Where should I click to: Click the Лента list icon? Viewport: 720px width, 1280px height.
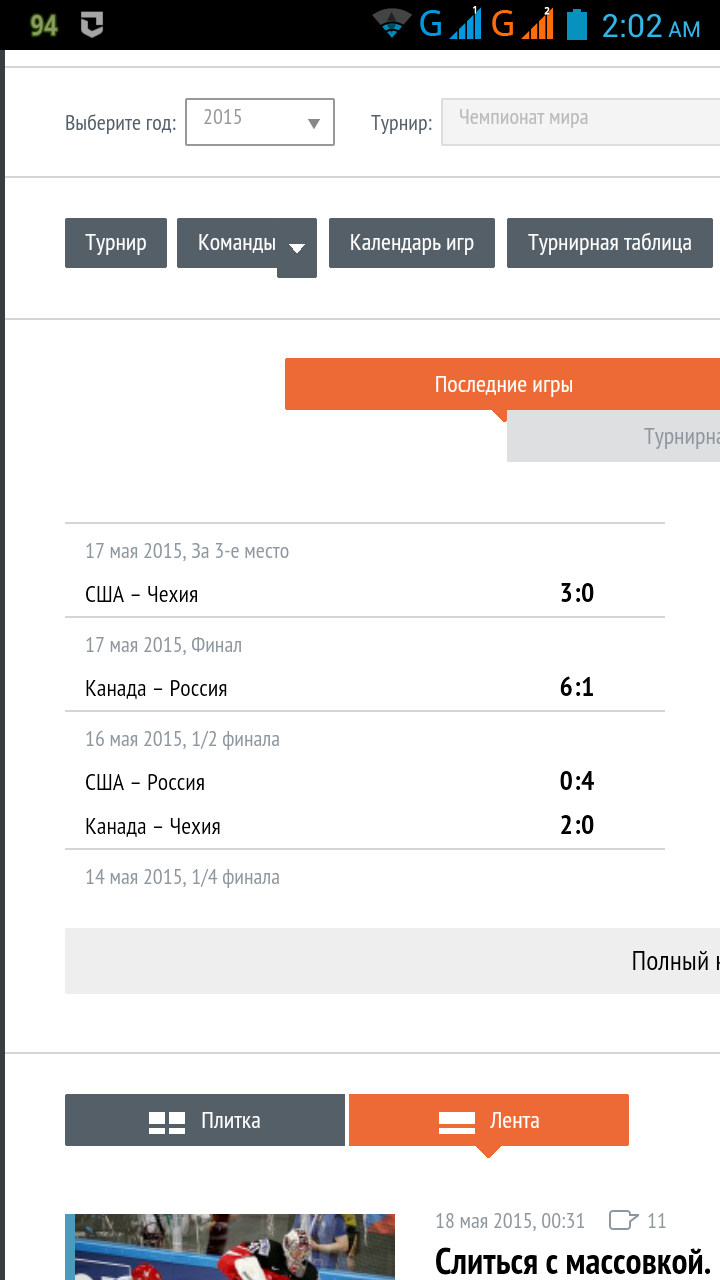pos(457,1122)
